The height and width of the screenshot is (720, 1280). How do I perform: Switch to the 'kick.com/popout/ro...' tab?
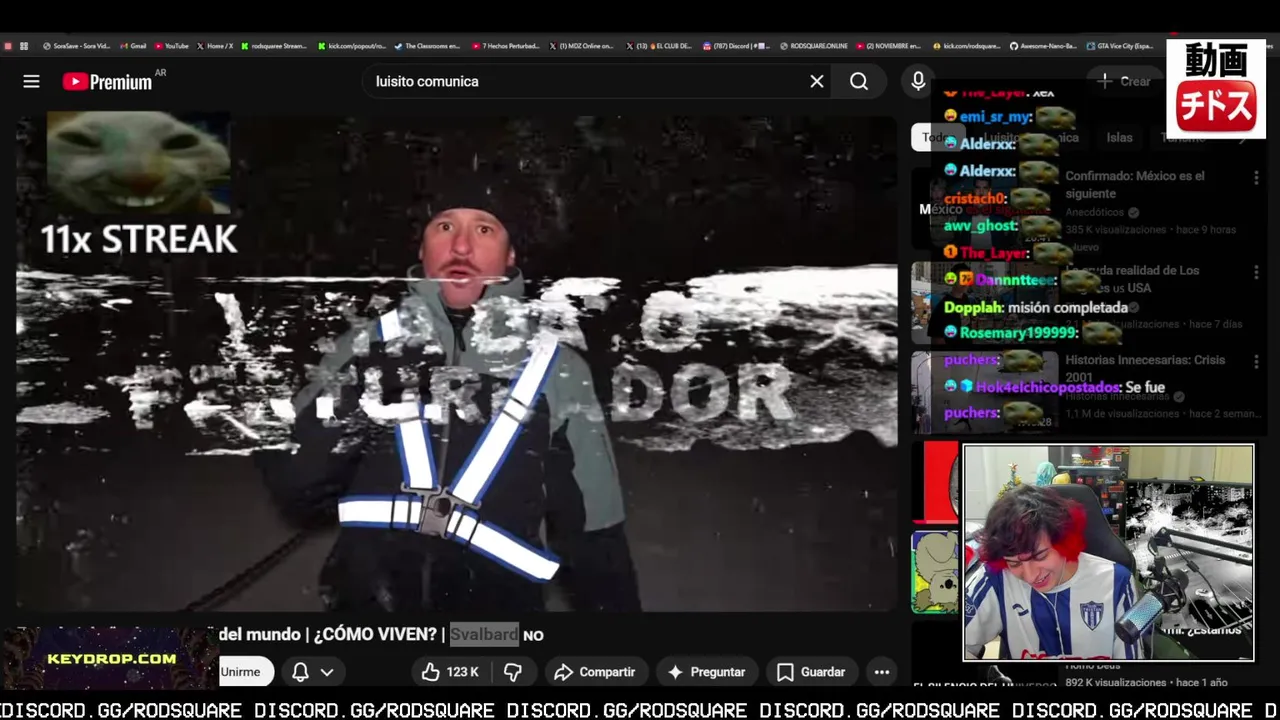click(x=351, y=46)
